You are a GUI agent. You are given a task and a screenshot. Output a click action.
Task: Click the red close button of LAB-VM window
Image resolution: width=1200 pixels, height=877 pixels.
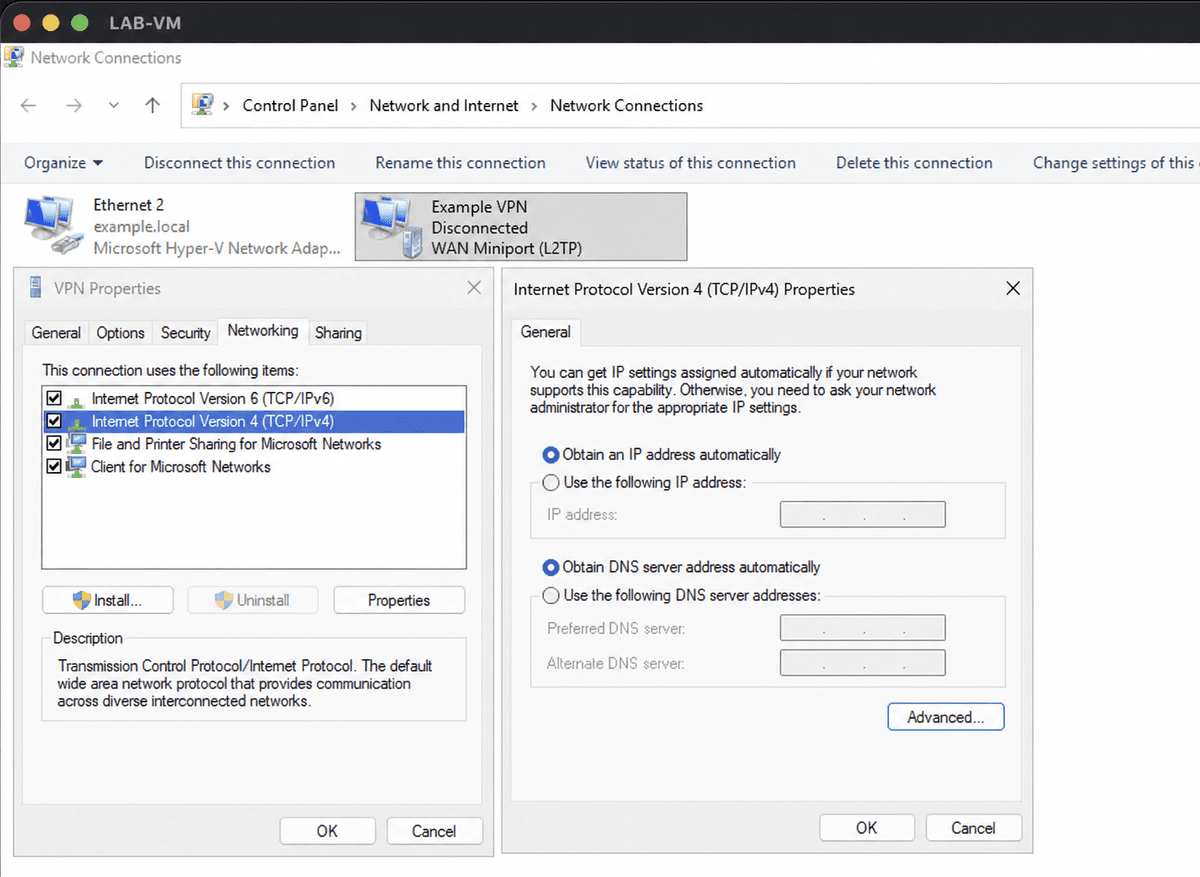coord(21,22)
